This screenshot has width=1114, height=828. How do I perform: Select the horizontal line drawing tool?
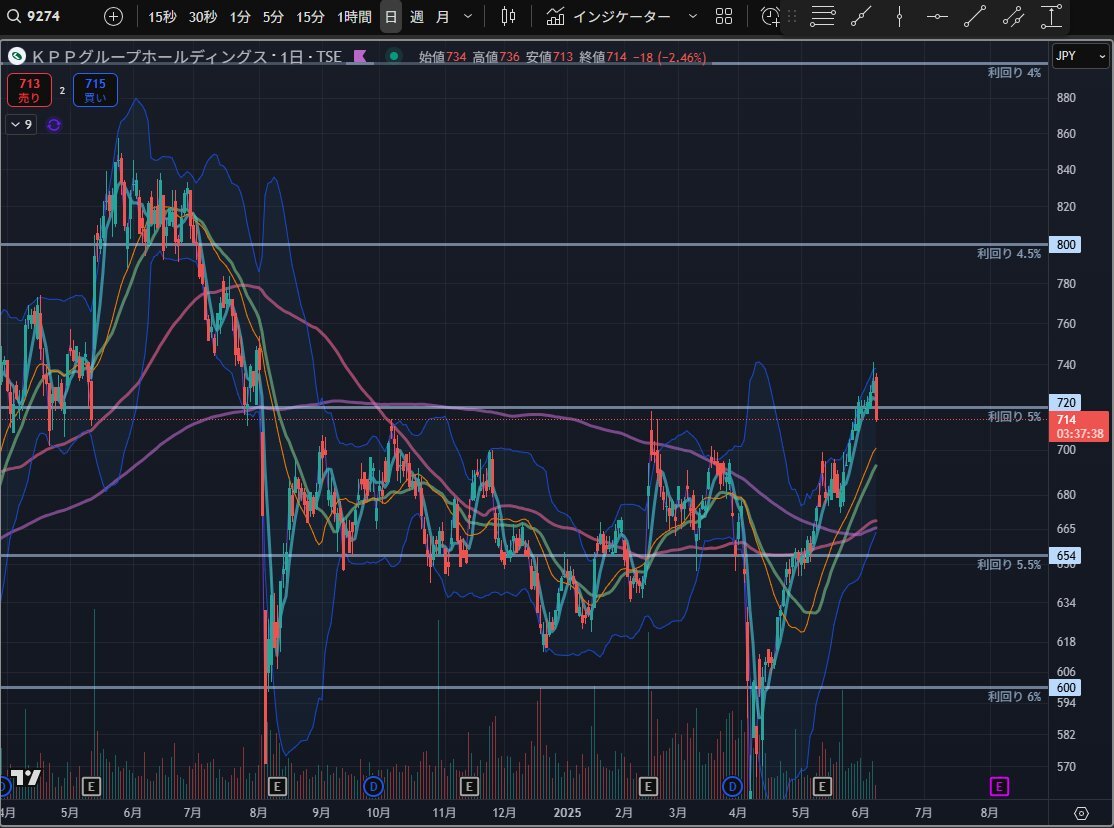pyautogui.click(x=937, y=16)
